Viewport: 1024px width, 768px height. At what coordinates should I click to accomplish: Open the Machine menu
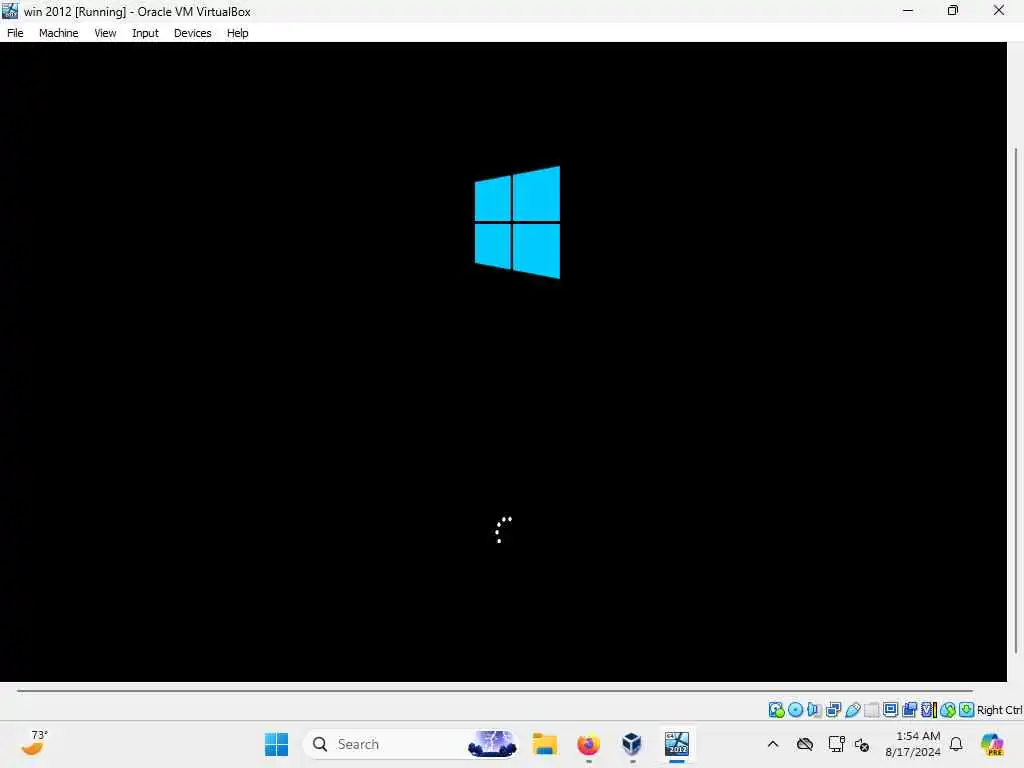click(59, 33)
